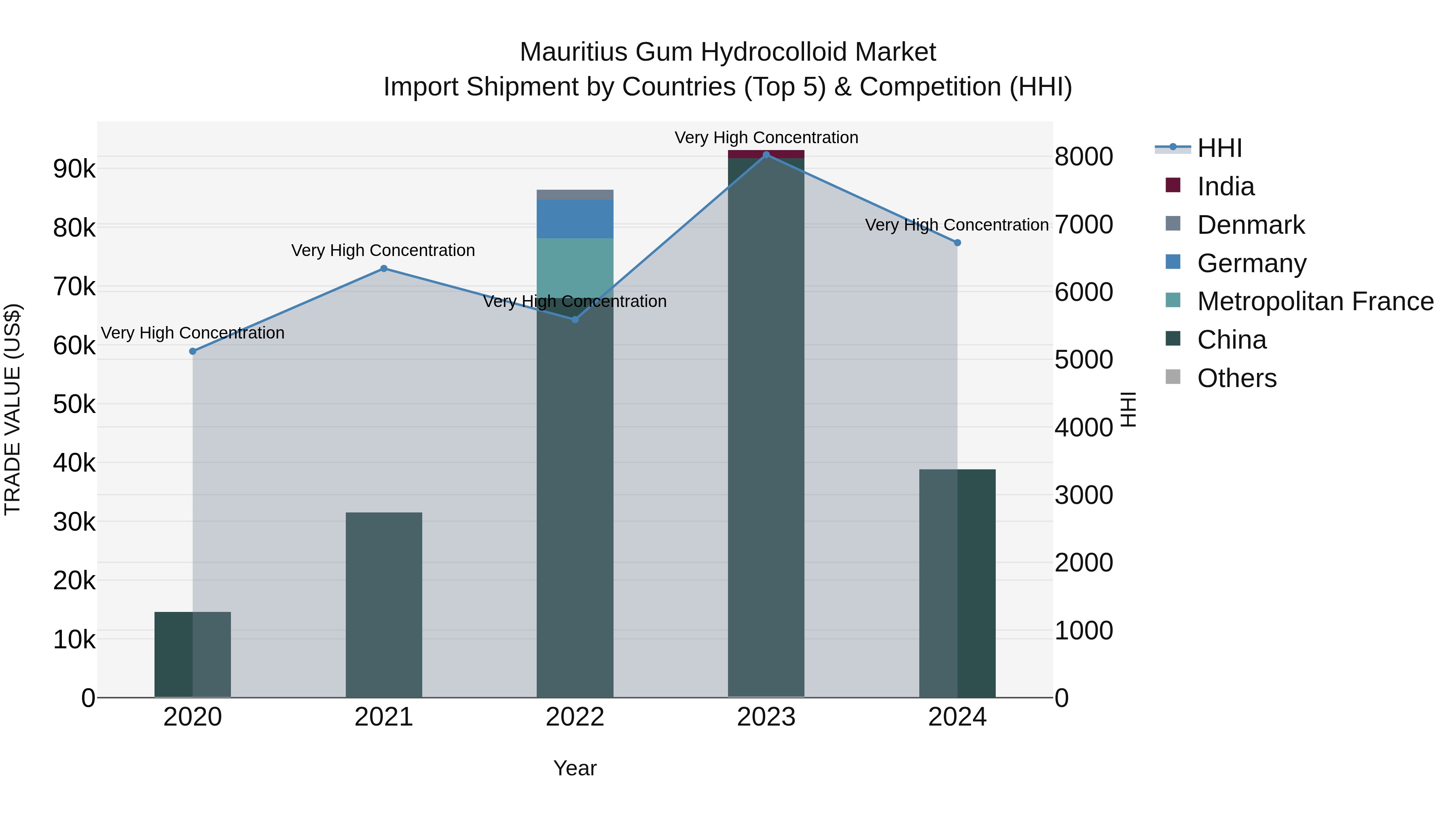Toggle the Germany legend entry

[x=1236, y=263]
